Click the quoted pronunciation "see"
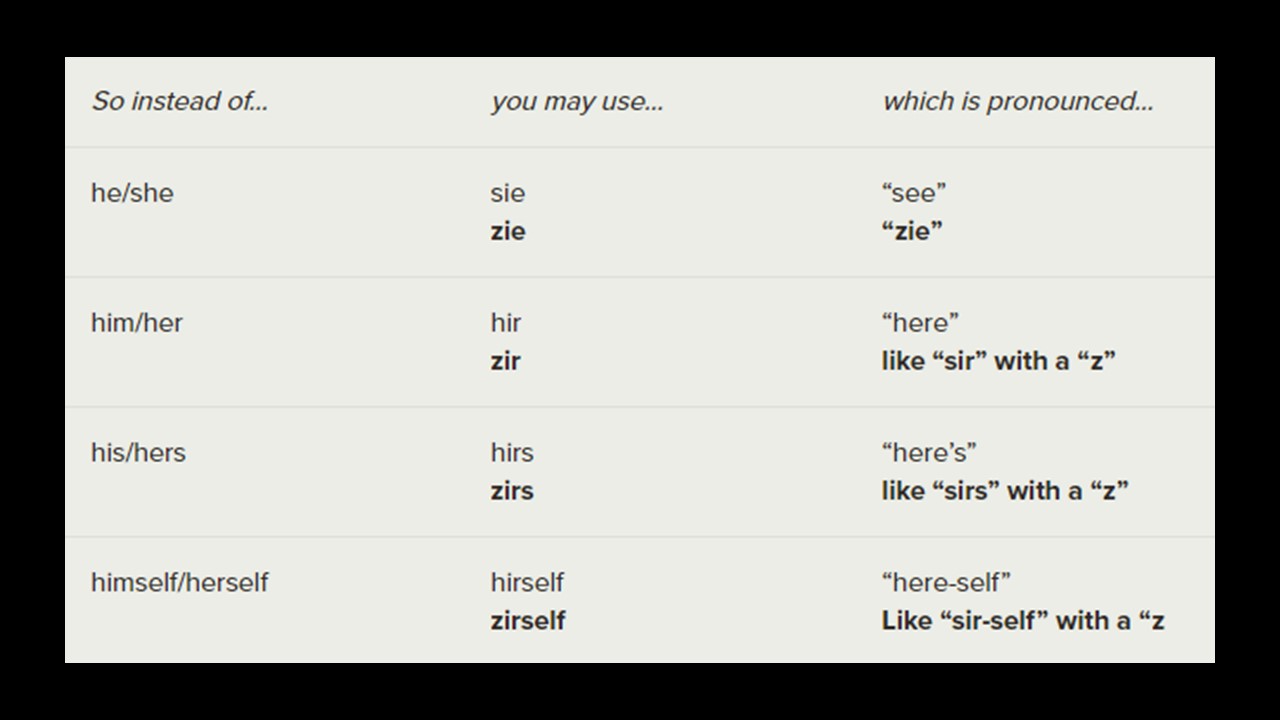Screen dimensions: 1280x720 pyautogui.click(x=913, y=192)
